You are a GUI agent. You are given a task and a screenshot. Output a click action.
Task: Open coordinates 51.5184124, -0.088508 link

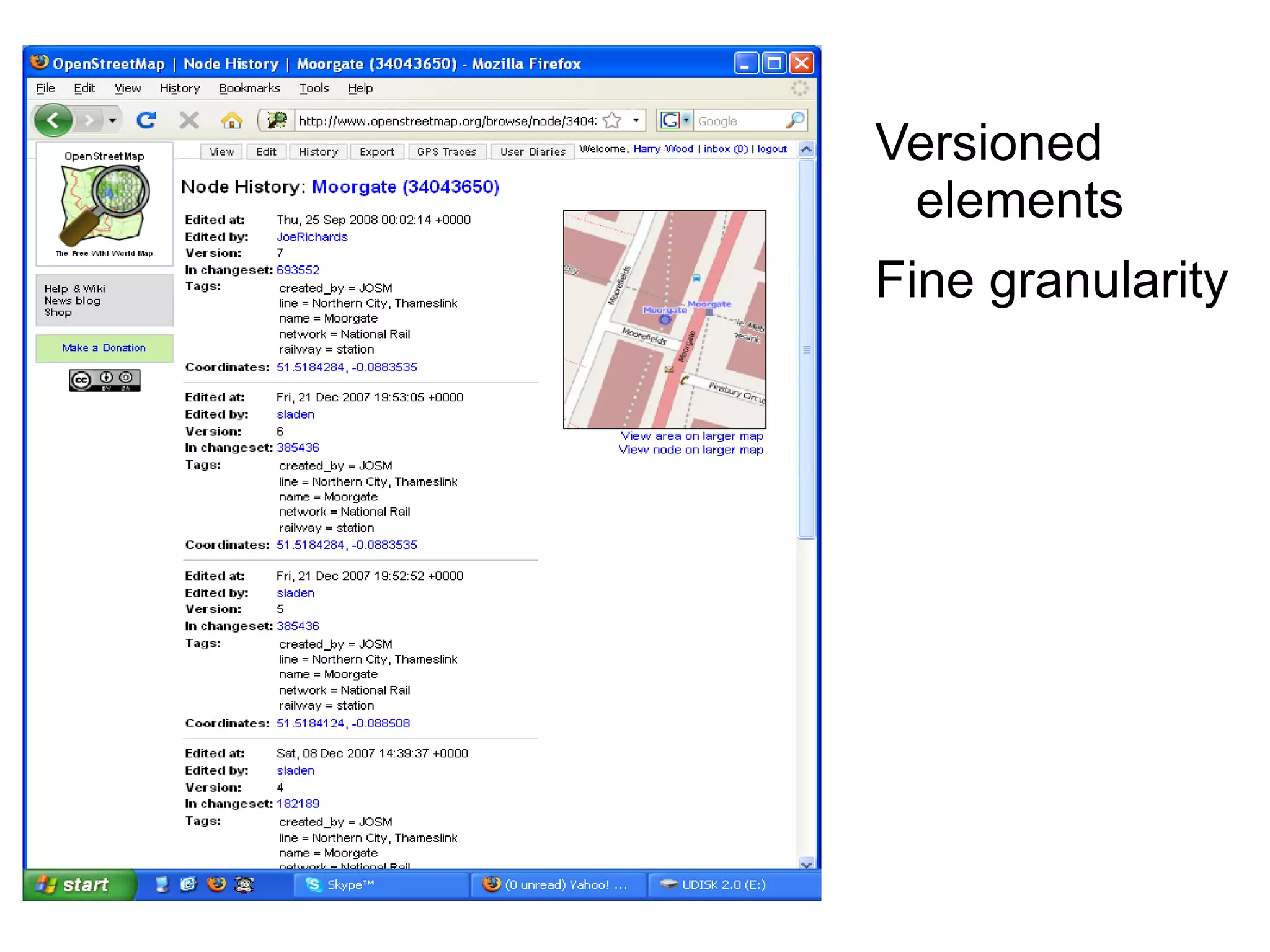point(343,723)
